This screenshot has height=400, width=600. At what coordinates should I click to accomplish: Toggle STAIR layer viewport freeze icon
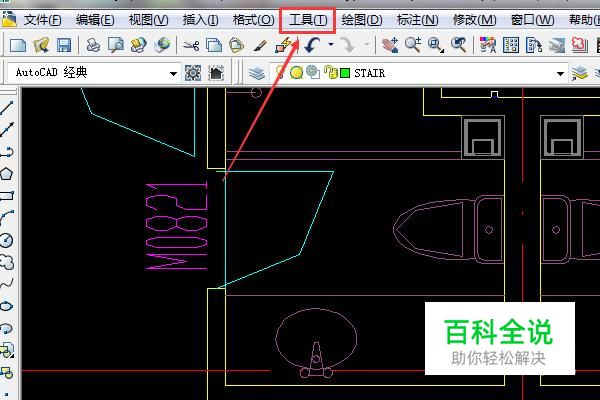(x=313, y=72)
